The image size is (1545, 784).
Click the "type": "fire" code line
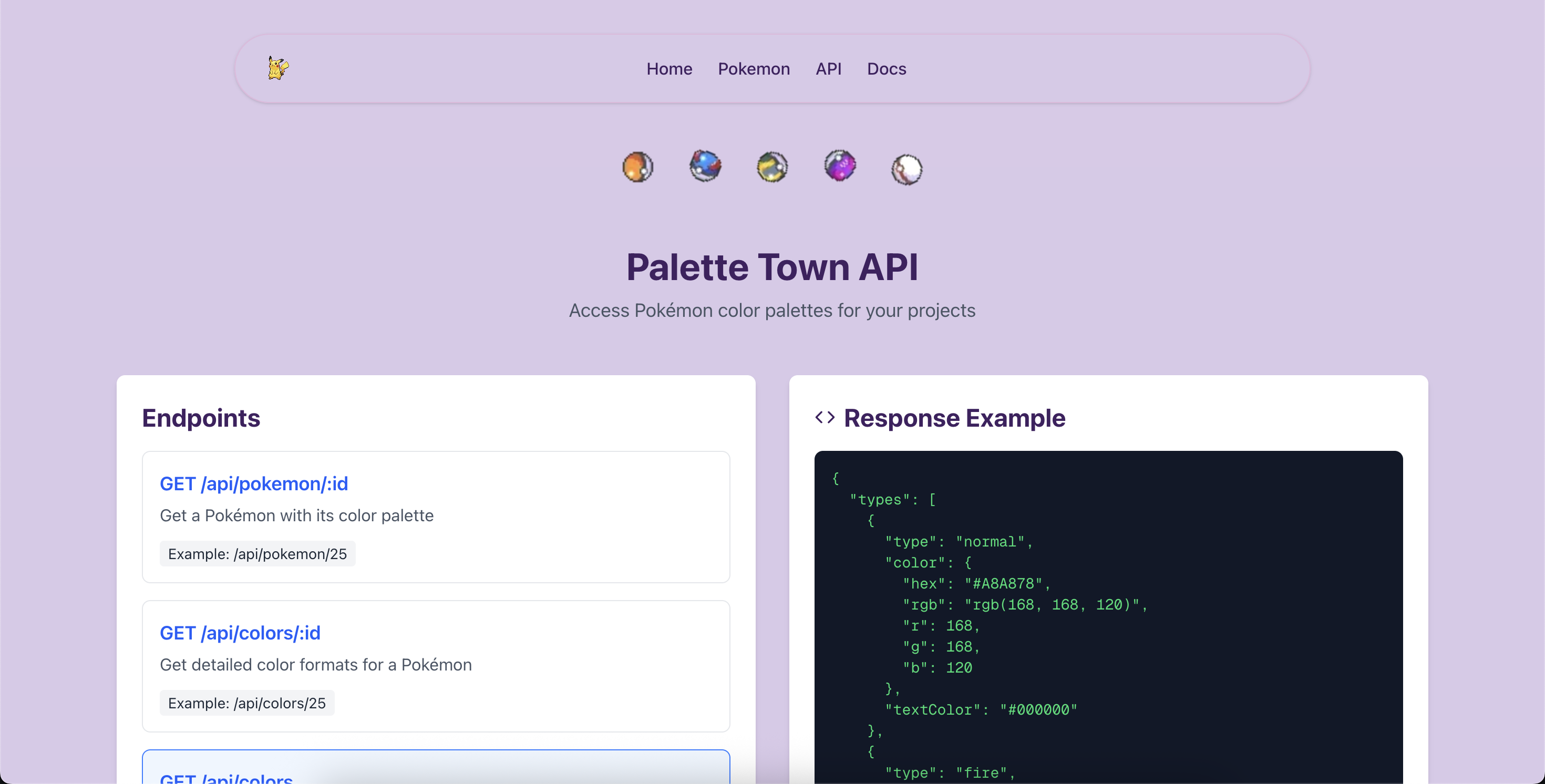(x=950, y=772)
